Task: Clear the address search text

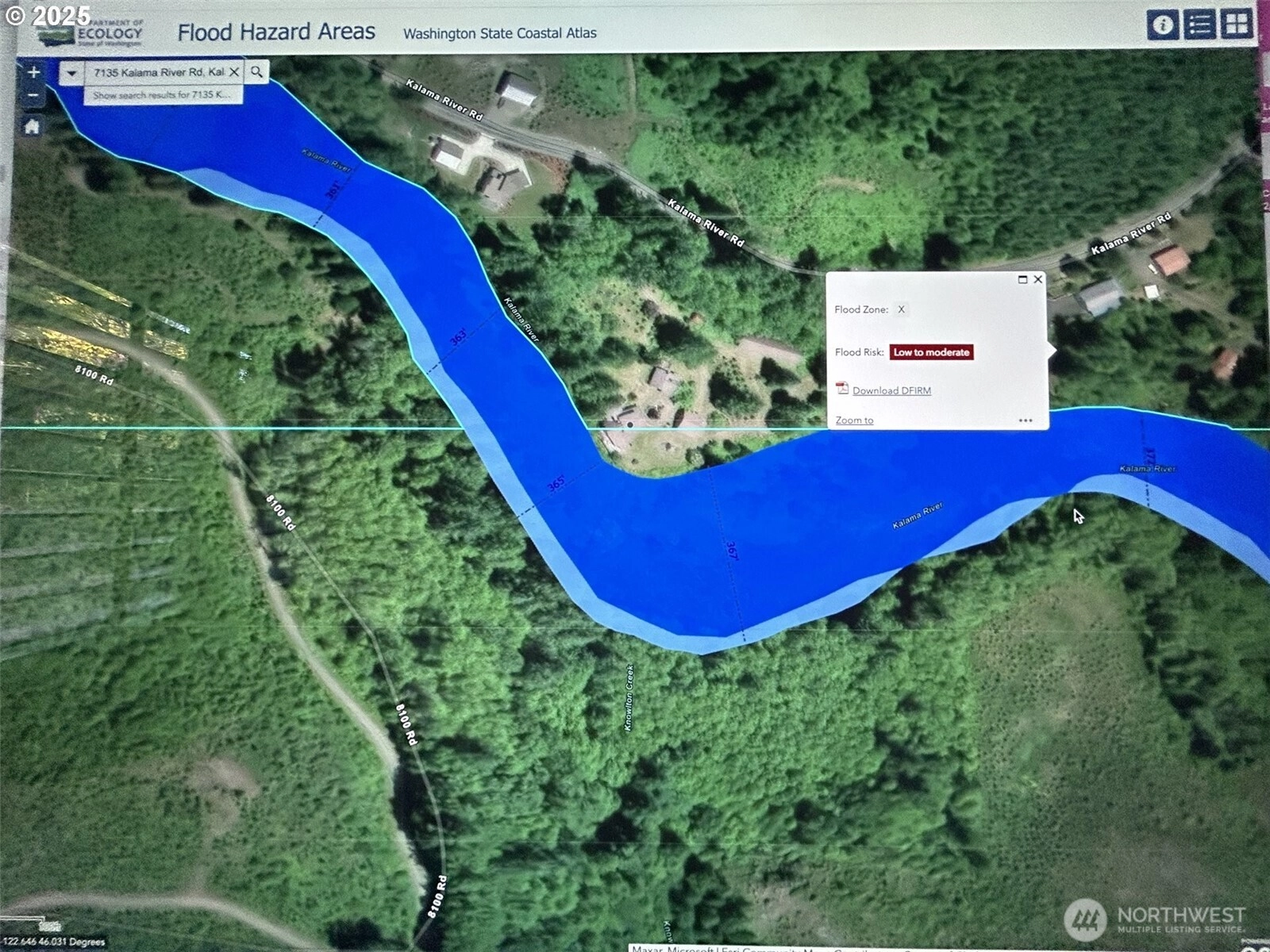Action: coord(234,72)
